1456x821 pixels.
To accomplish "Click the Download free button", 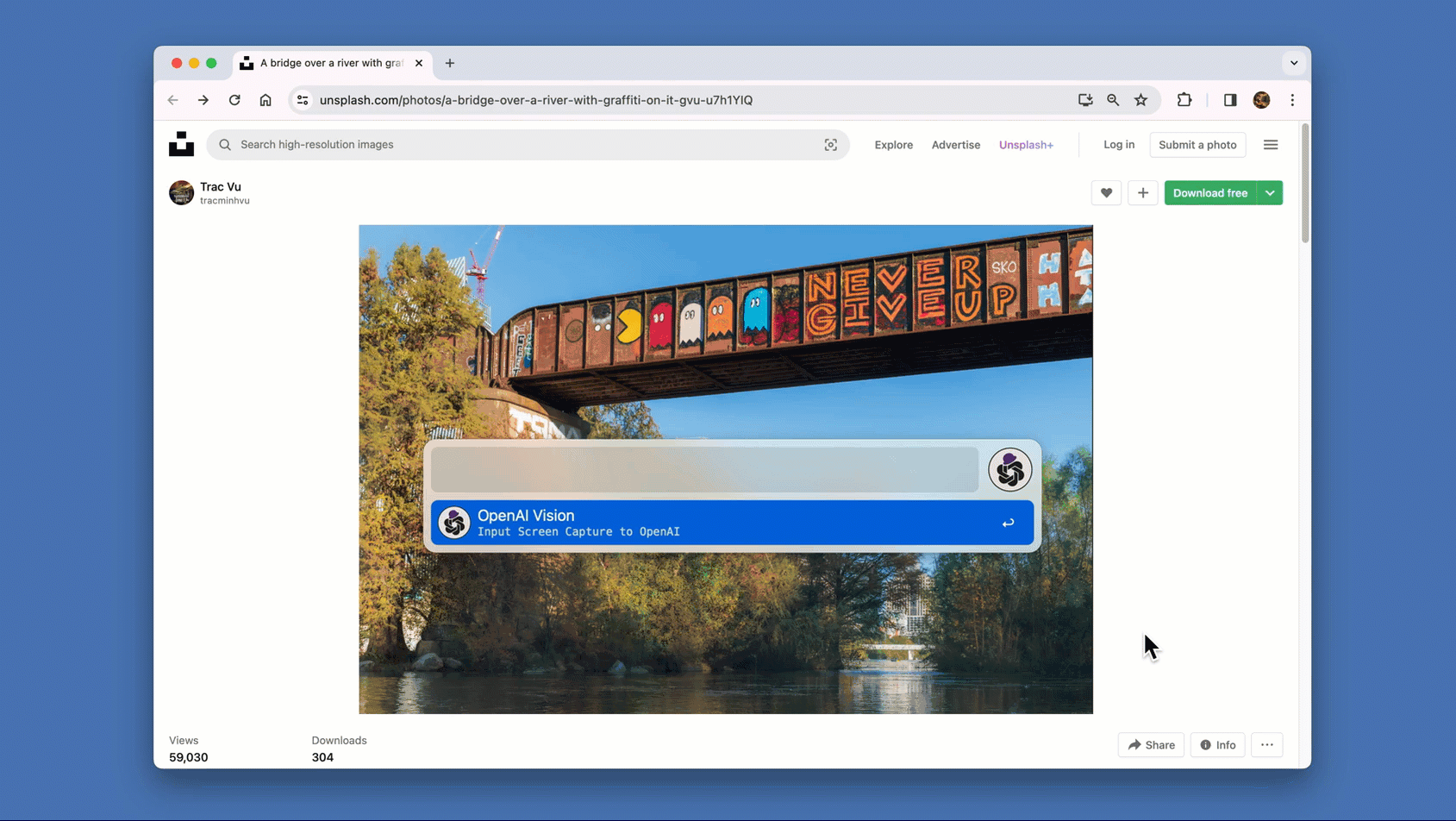I will pyautogui.click(x=1210, y=193).
